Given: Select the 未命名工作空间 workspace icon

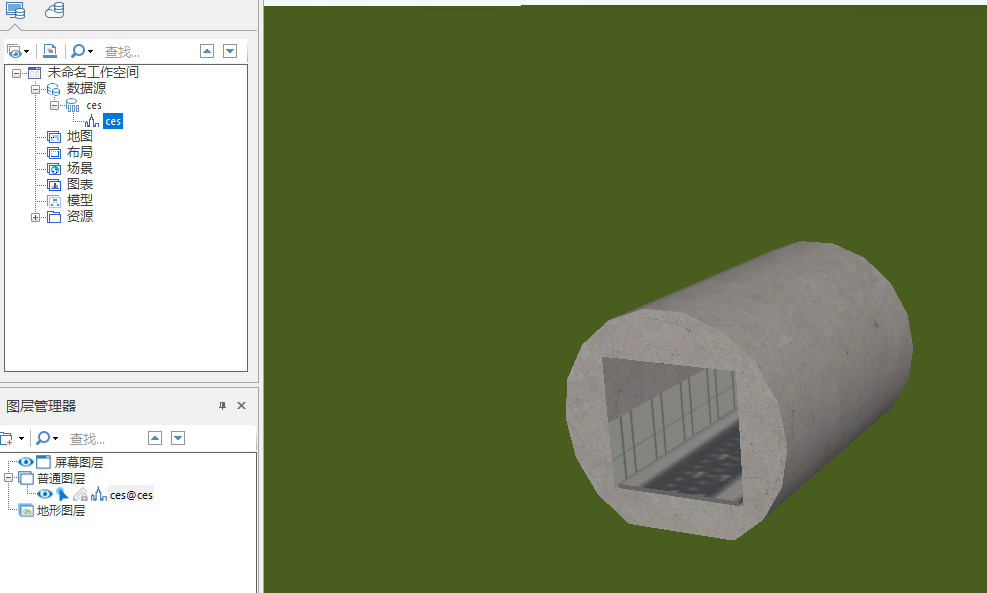Looking at the screenshot, I should coord(35,72).
